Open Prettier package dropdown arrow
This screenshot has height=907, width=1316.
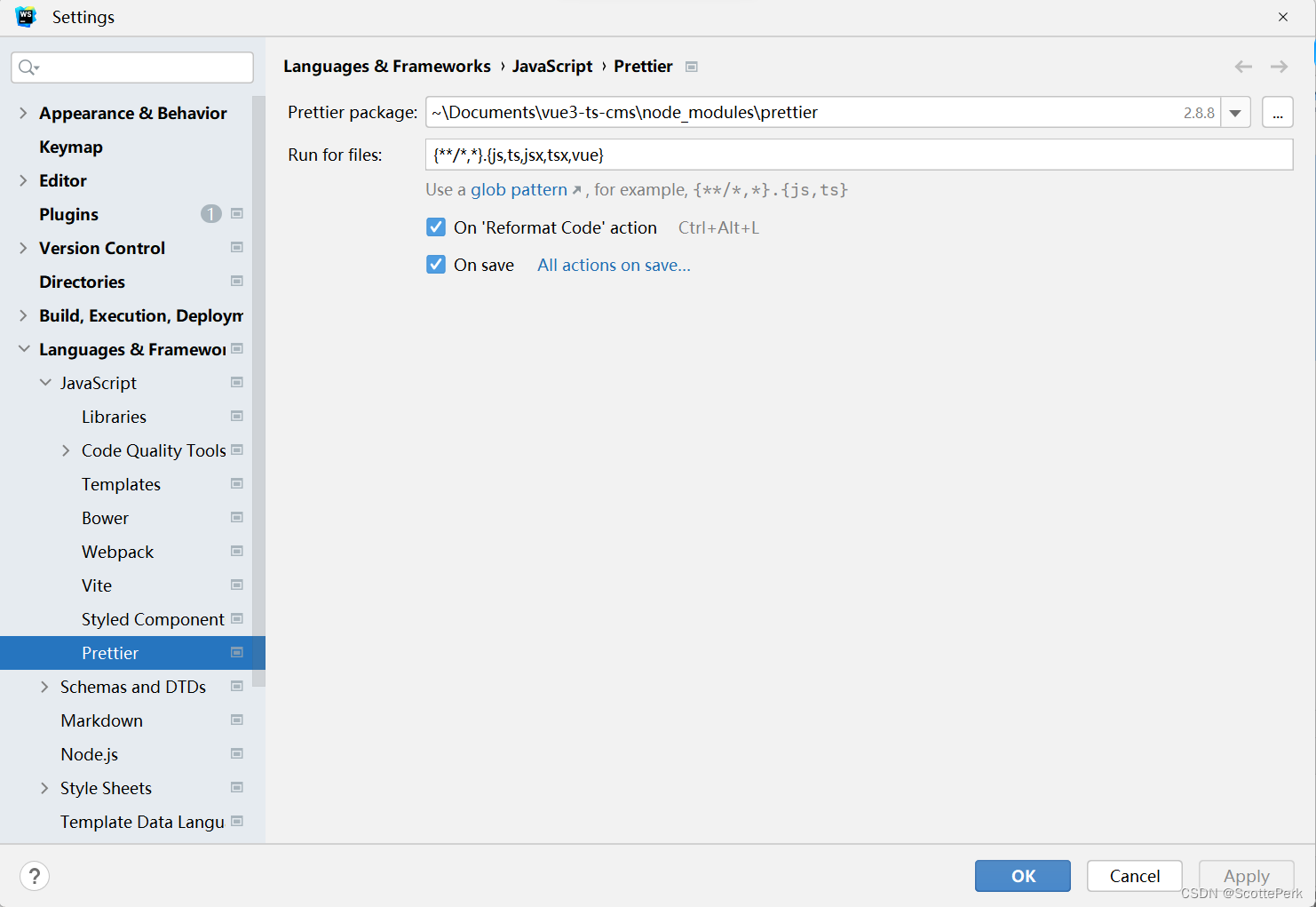pyautogui.click(x=1235, y=113)
